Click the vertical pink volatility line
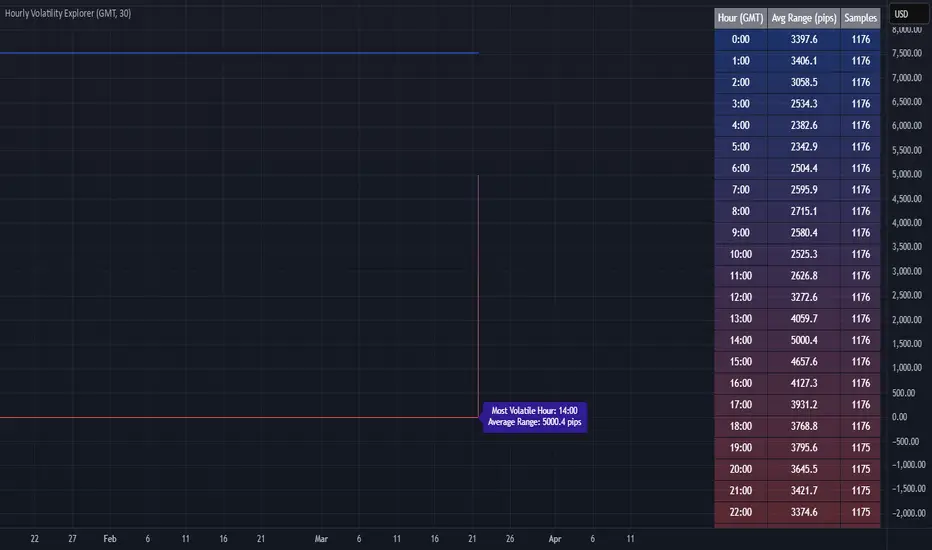 tap(478, 296)
